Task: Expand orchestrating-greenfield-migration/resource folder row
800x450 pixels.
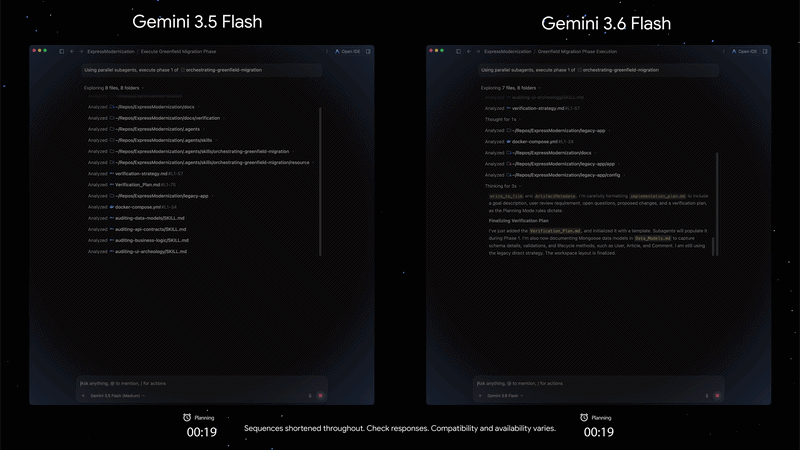Action: [200, 162]
